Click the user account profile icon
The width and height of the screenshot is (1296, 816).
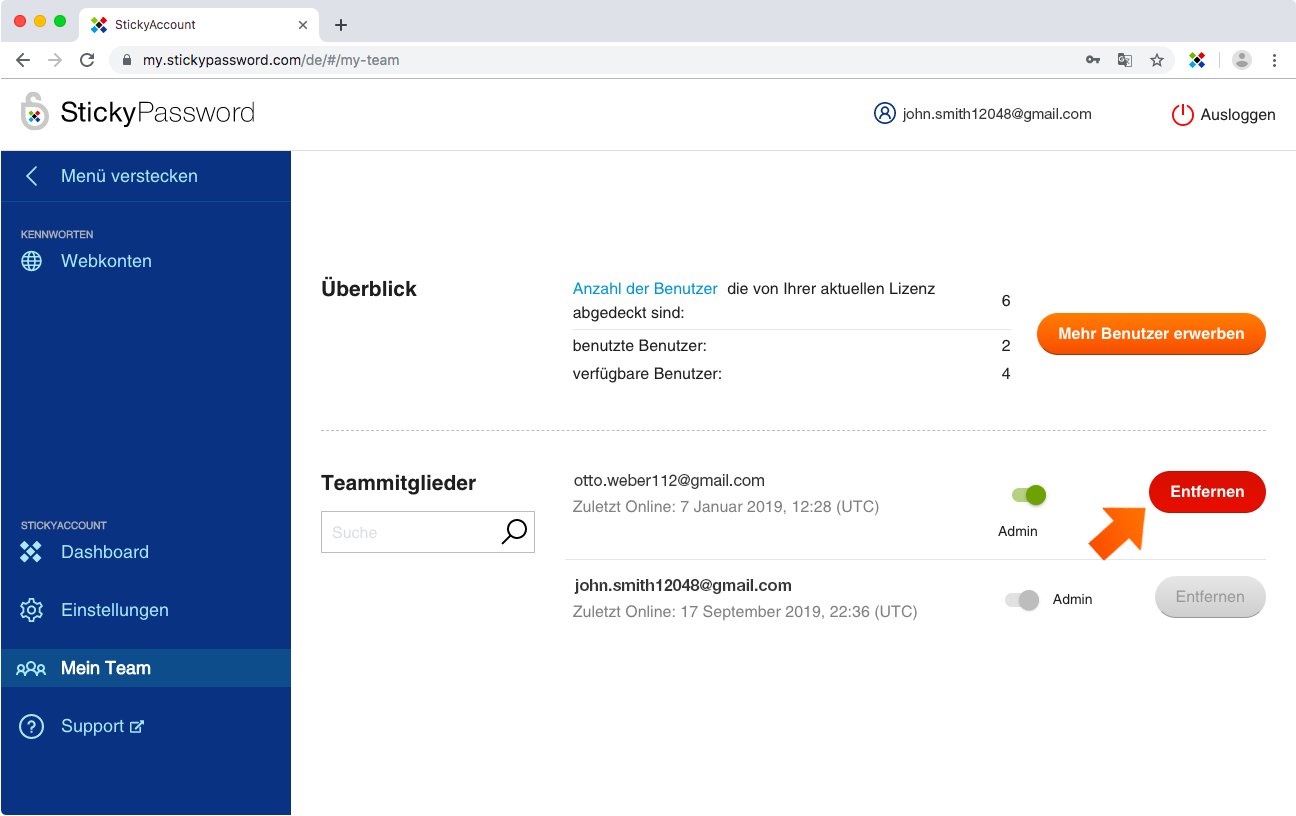[x=884, y=114]
